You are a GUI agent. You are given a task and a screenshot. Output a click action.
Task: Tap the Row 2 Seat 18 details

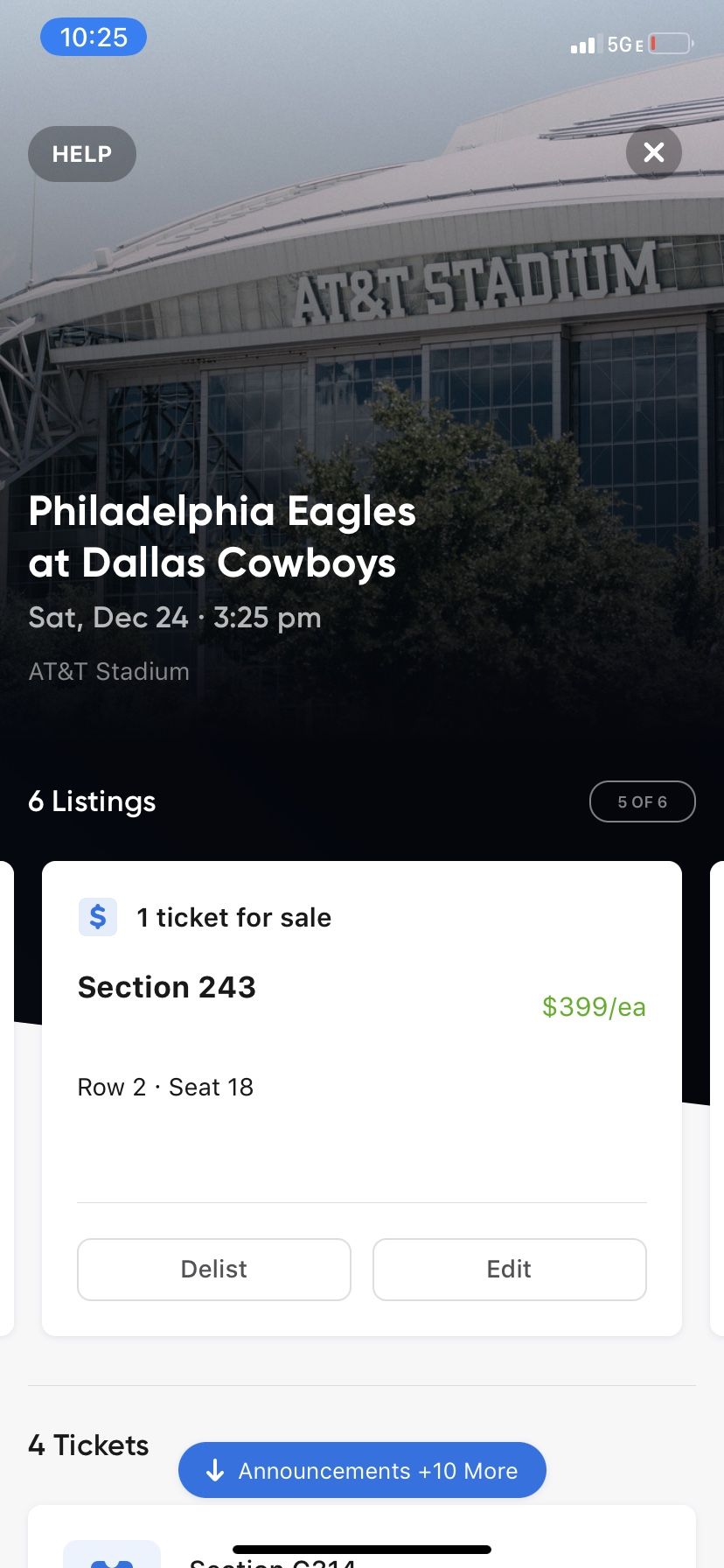pos(165,1087)
